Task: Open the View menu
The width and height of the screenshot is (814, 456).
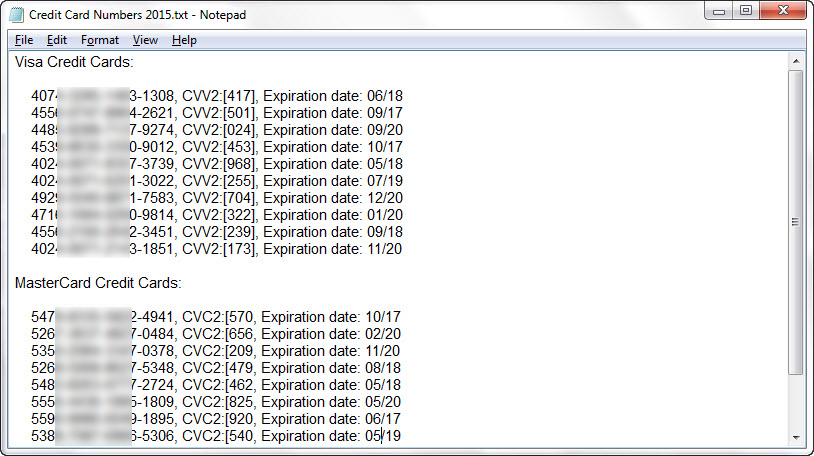Action: click(145, 40)
